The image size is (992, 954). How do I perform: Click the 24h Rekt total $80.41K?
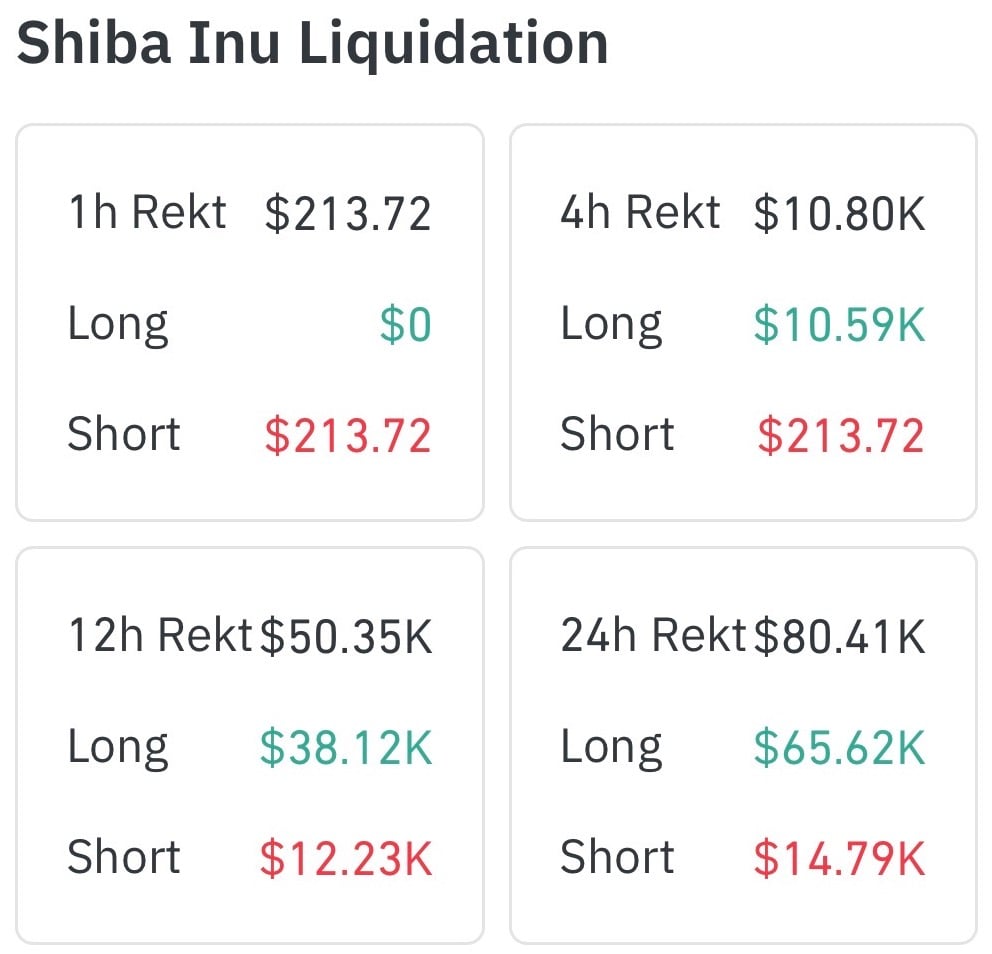[x=840, y=637]
